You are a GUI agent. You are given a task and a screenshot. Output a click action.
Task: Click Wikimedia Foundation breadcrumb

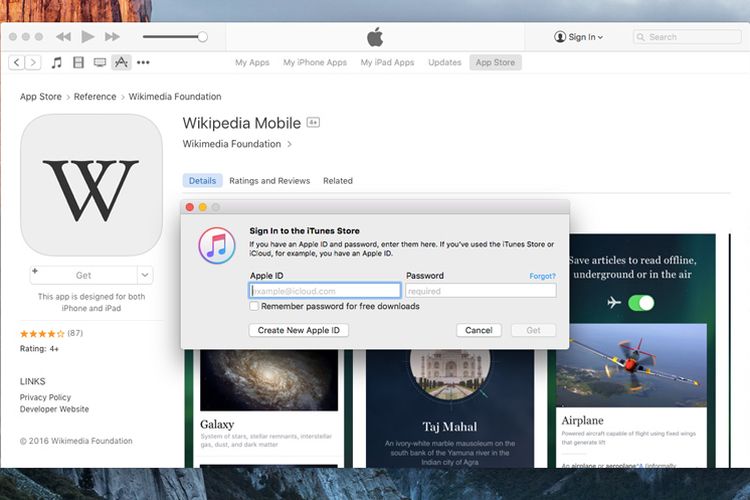(175, 97)
